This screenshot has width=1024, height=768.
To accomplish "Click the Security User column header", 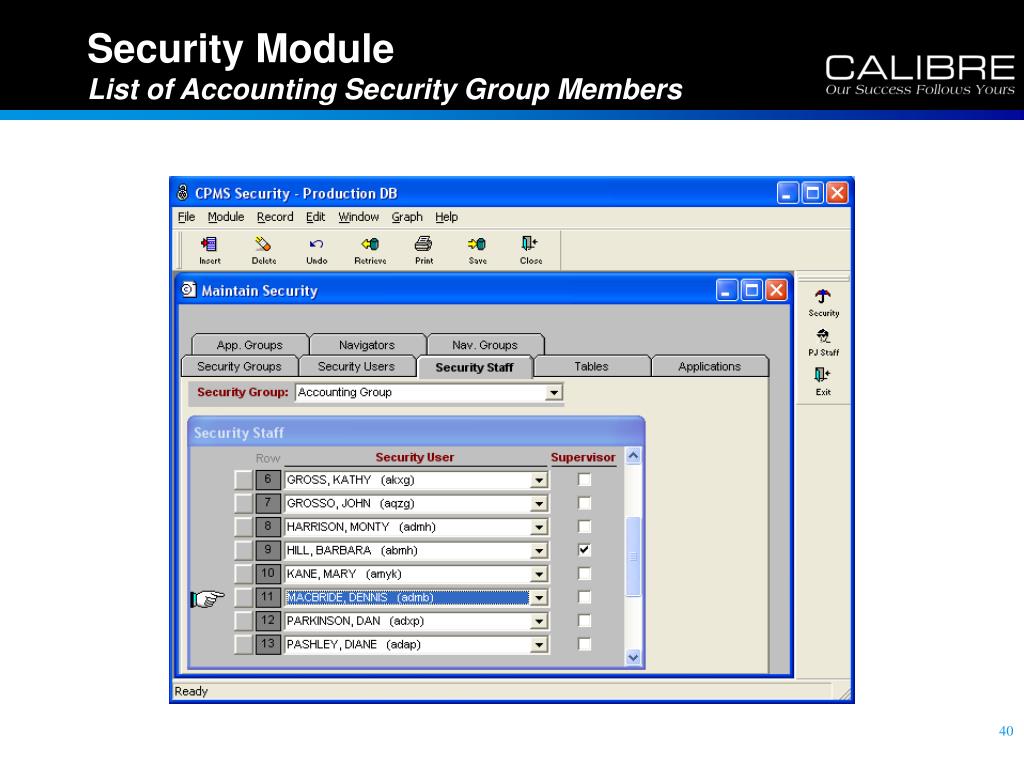I will click(x=415, y=457).
